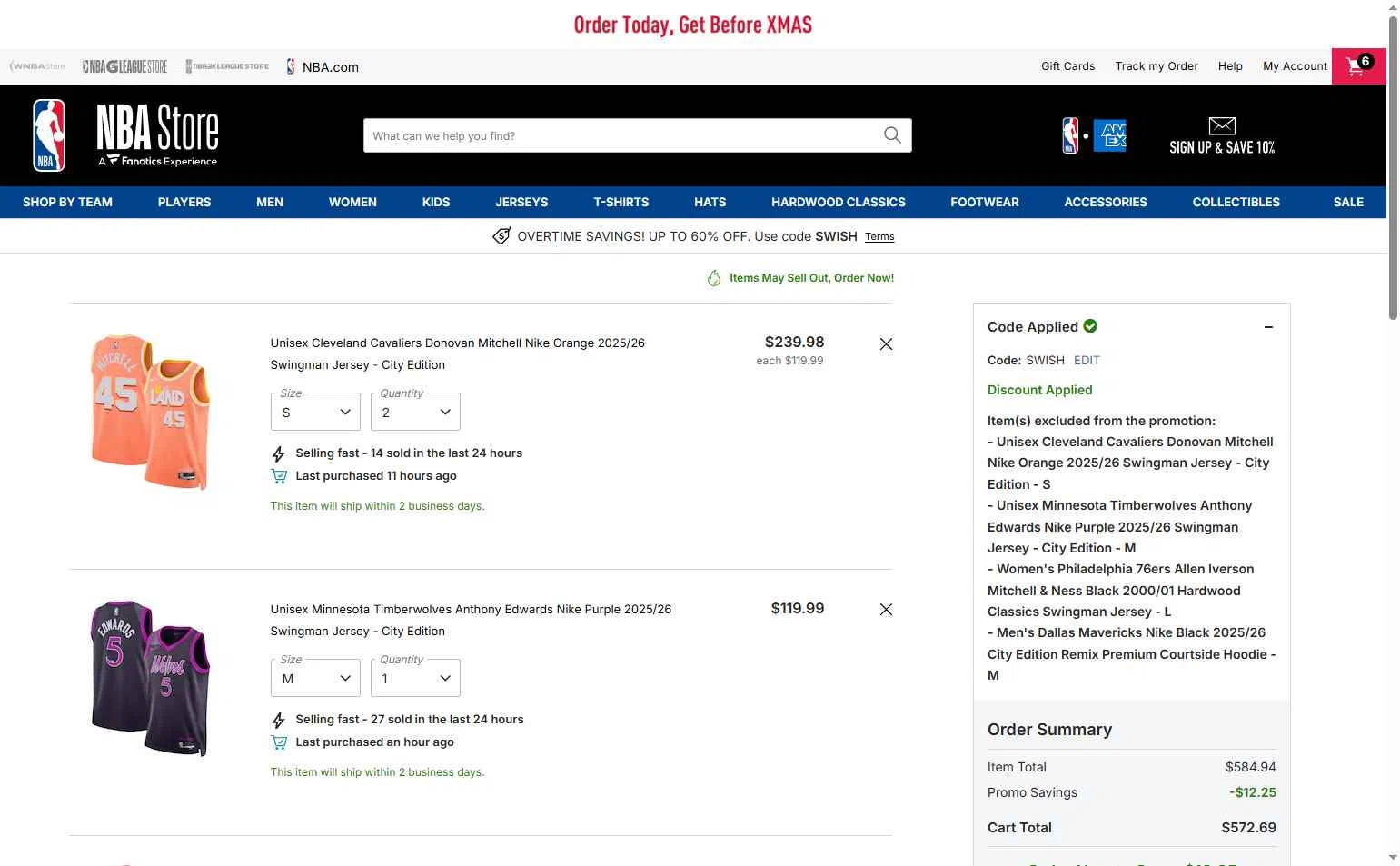Screen dimensions: 1400x866
Task: Click the price tag icon beside Overtime Savings
Action: coord(501,236)
